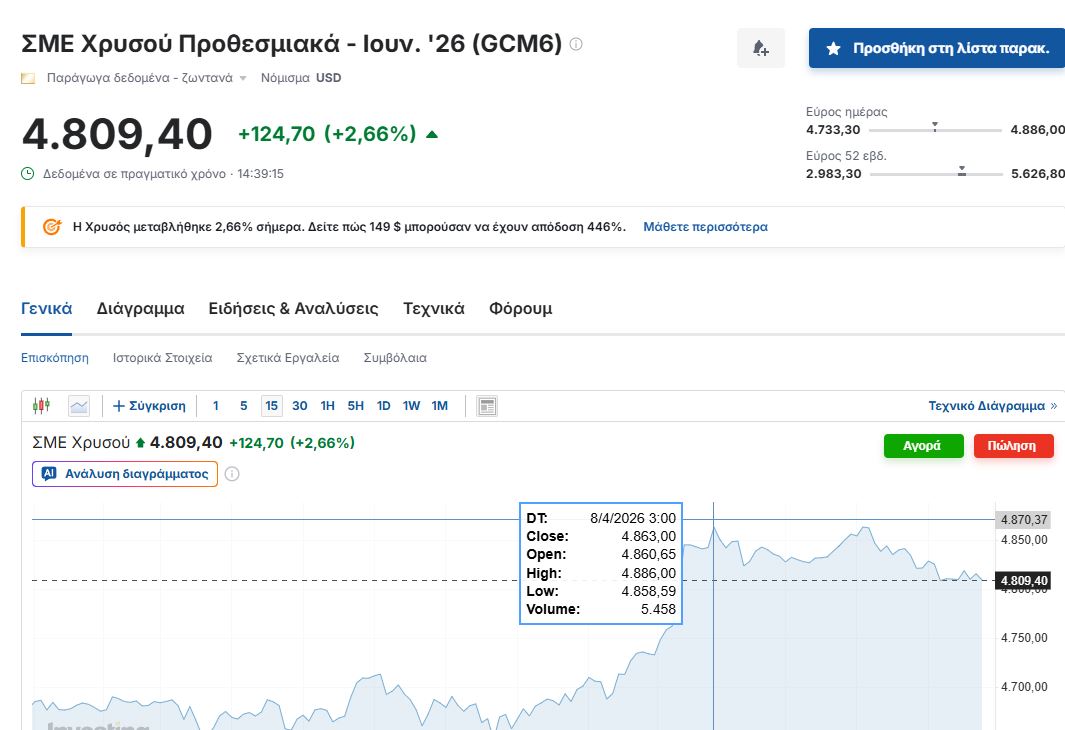
Task: Click the orange target icon in promo banner
Action: point(52,227)
